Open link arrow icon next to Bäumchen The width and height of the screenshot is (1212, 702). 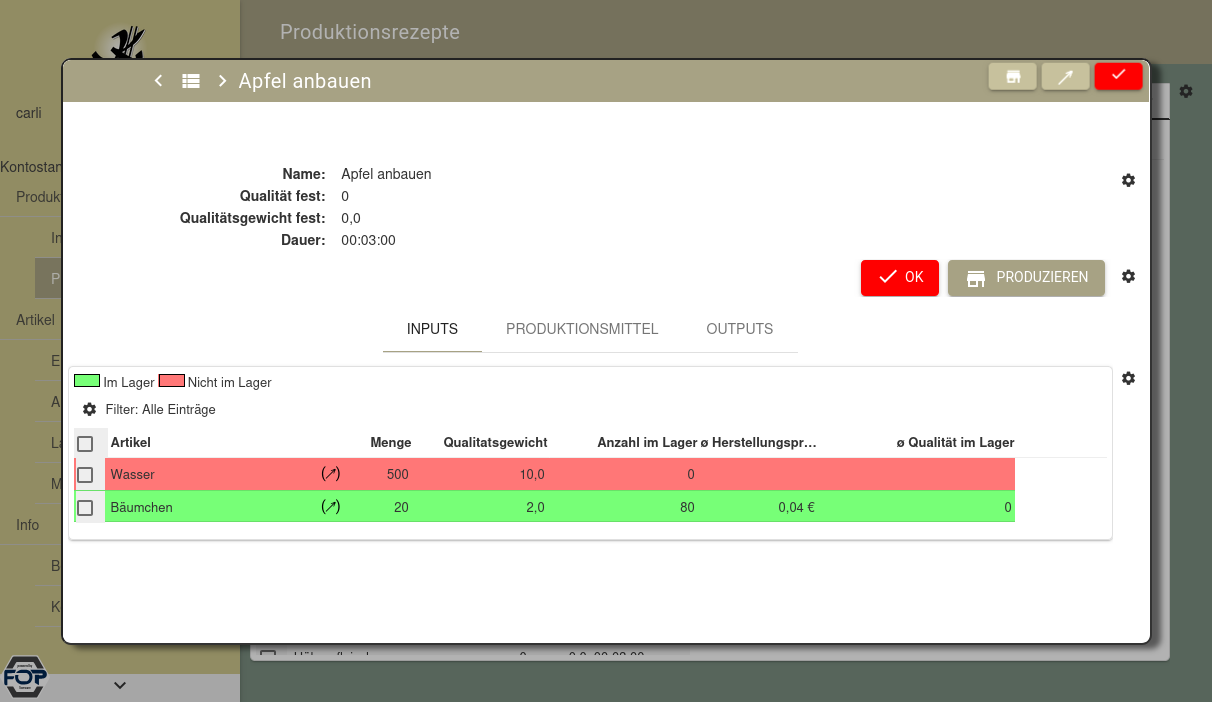[x=330, y=507]
